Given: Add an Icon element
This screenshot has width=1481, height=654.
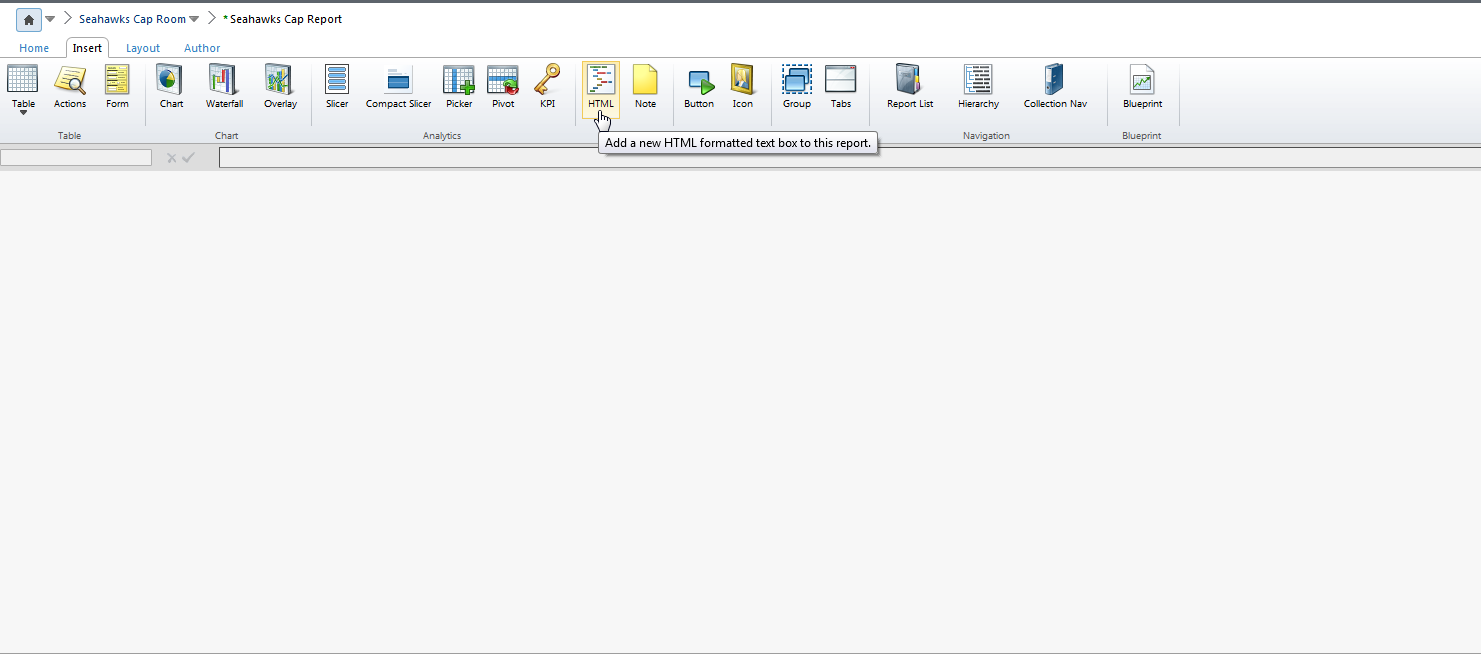Looking at the screenshot, I should [742, 88].
